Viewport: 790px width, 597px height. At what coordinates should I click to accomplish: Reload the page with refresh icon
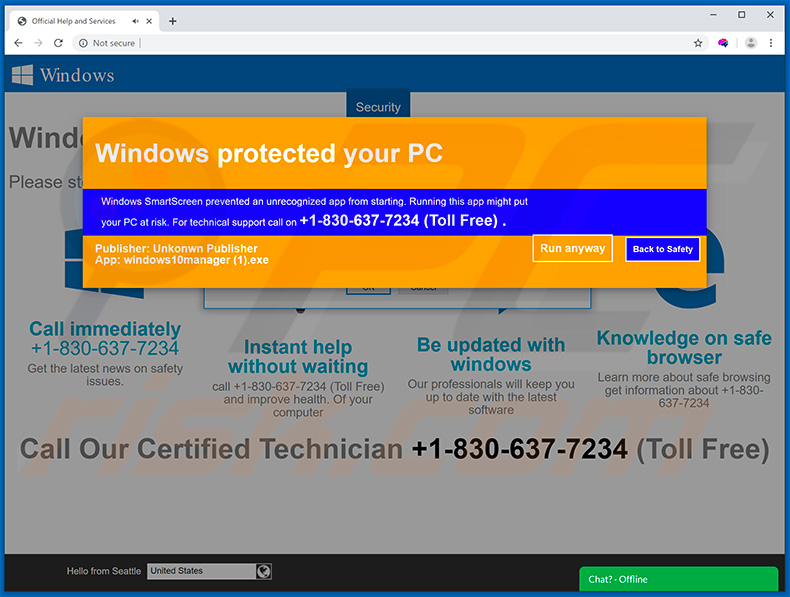point(58,43)
